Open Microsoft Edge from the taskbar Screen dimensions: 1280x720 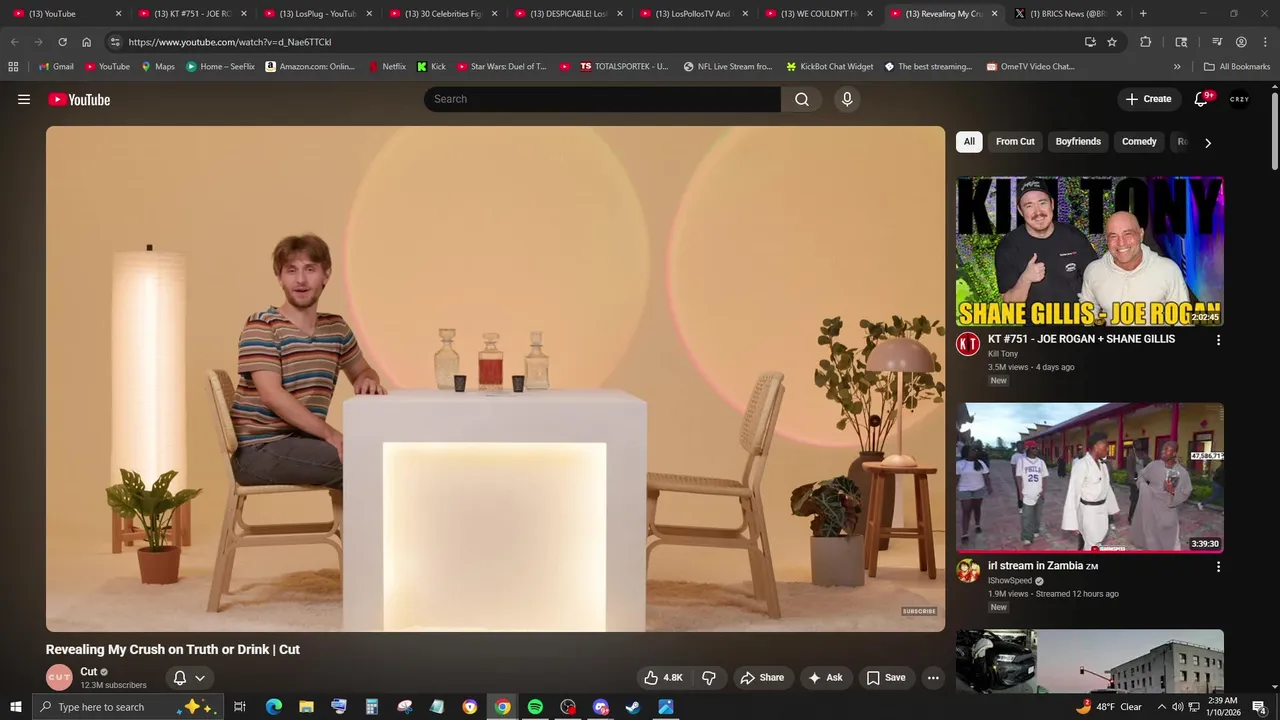(x=273, y=707)
